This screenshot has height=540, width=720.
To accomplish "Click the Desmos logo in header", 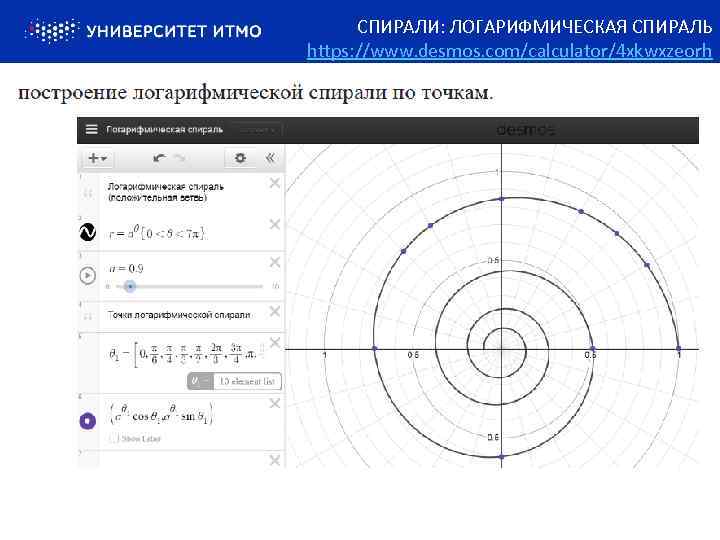I will click(x=526, y=130).
